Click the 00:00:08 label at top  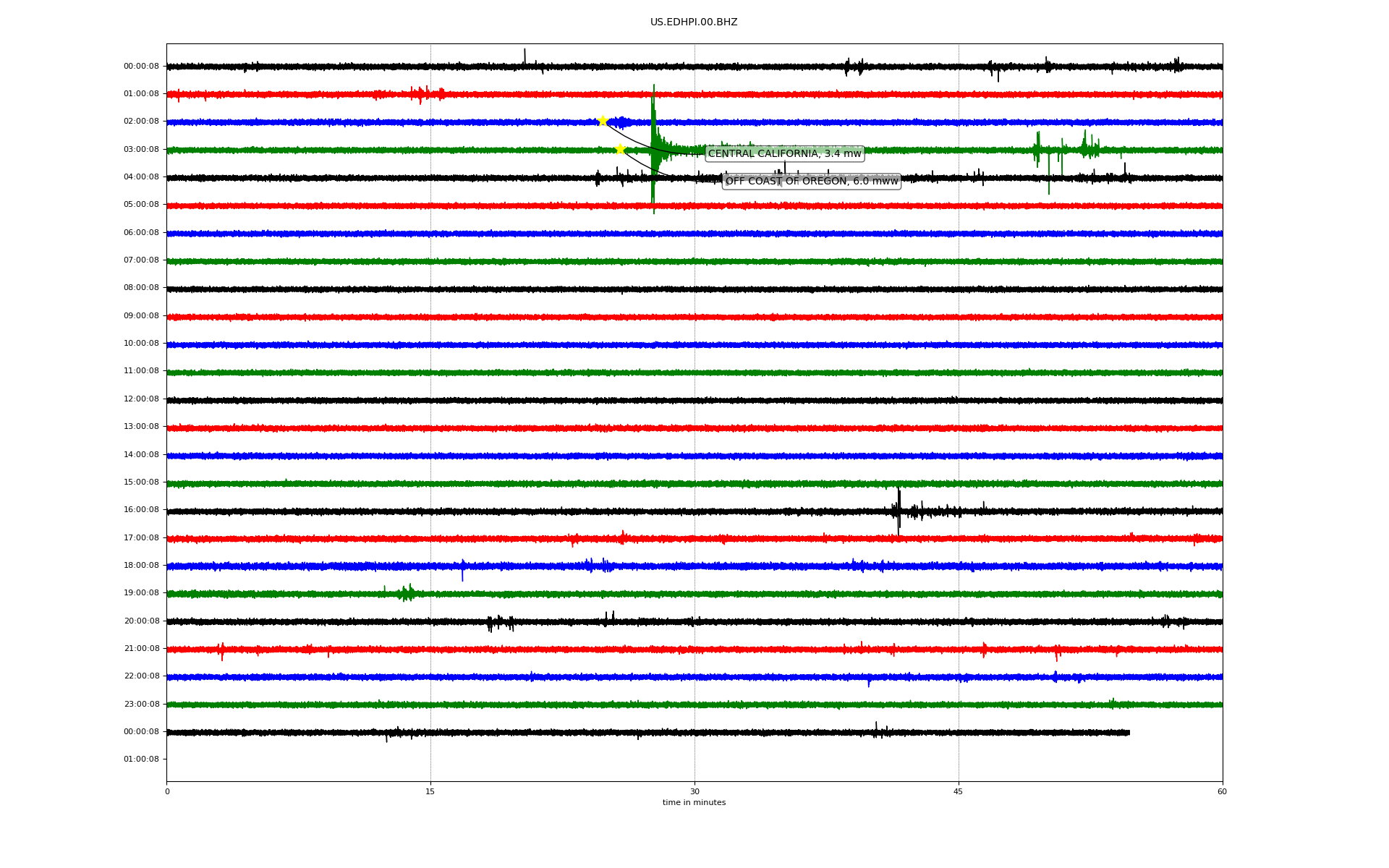[141, 67]
